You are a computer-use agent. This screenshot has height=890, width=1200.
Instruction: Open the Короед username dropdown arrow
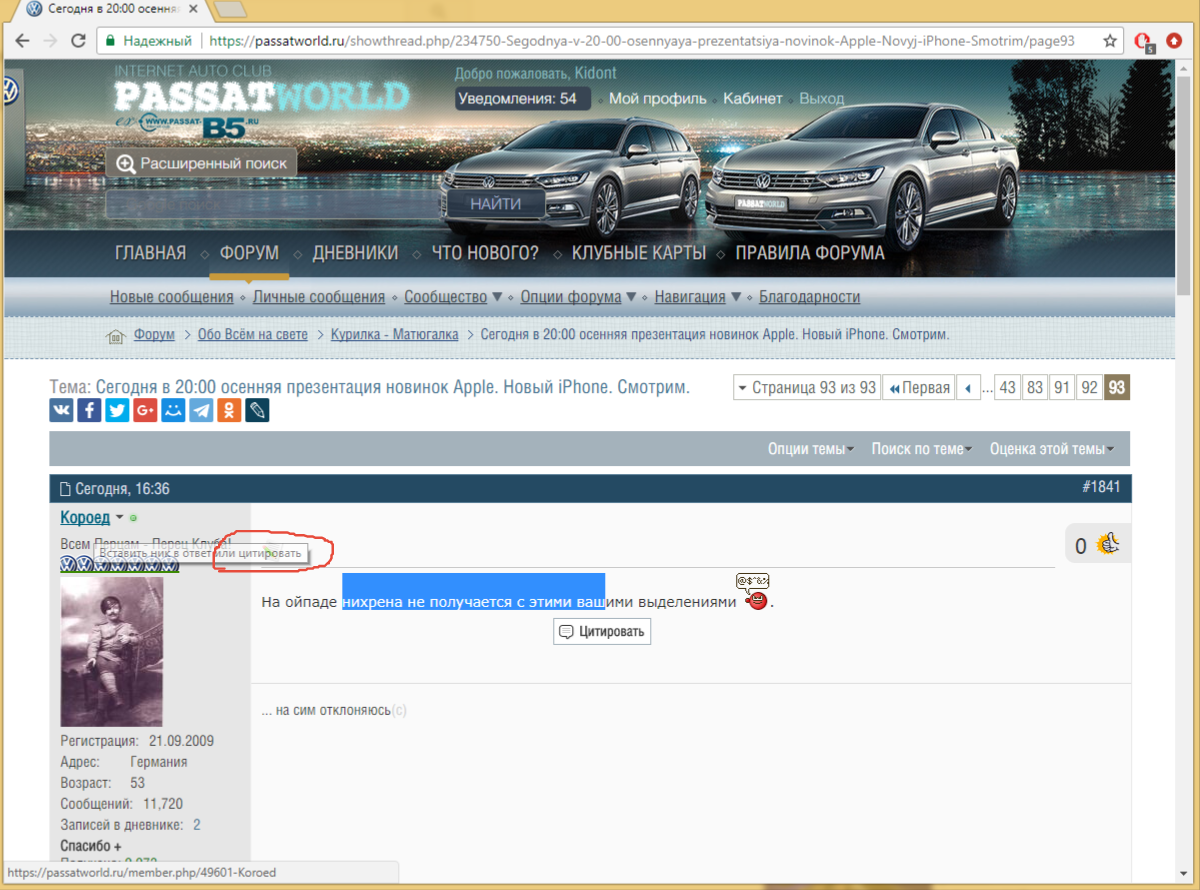point(119,518)
